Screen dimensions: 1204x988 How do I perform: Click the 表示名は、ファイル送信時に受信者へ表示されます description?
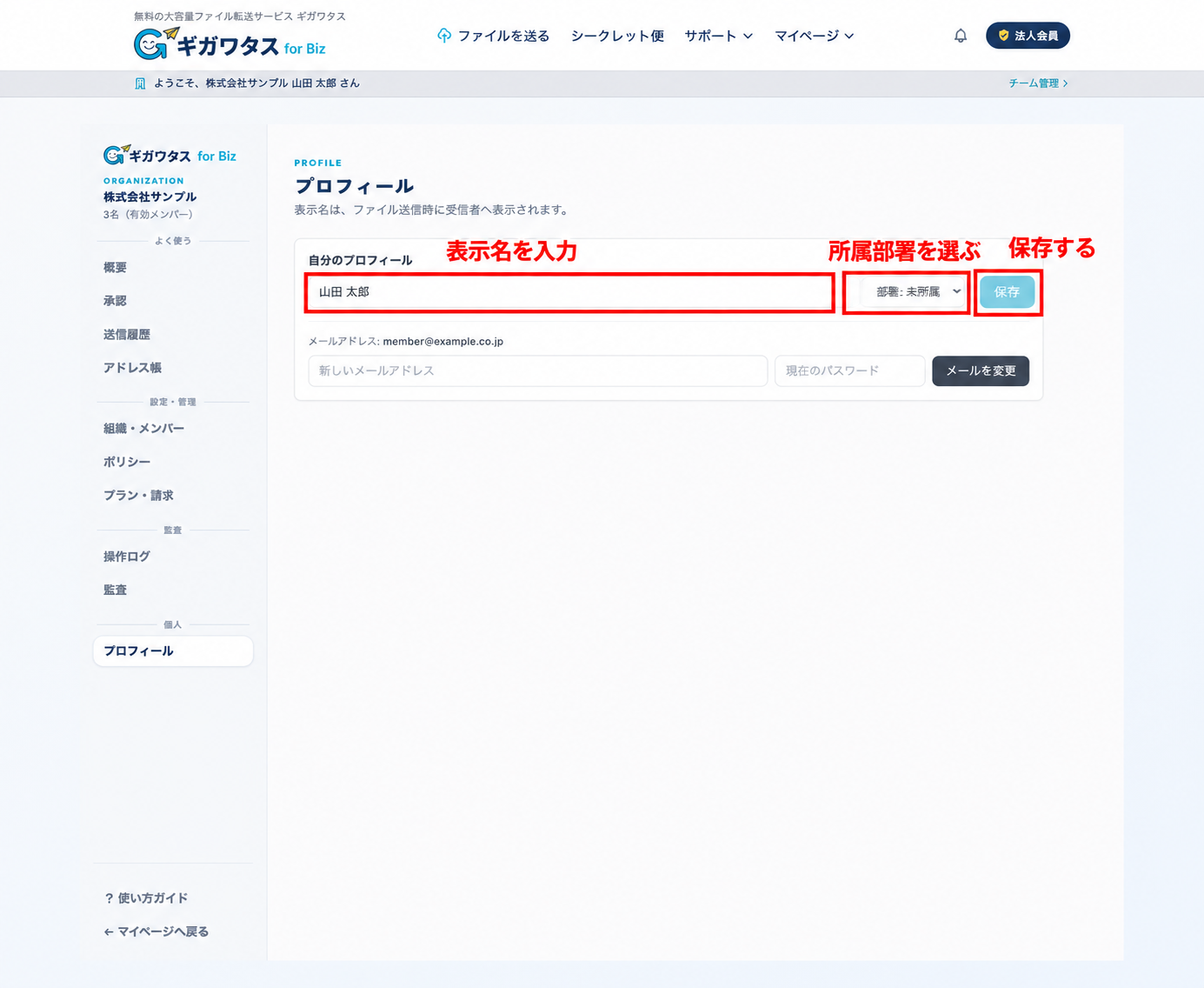coord(433,210)
